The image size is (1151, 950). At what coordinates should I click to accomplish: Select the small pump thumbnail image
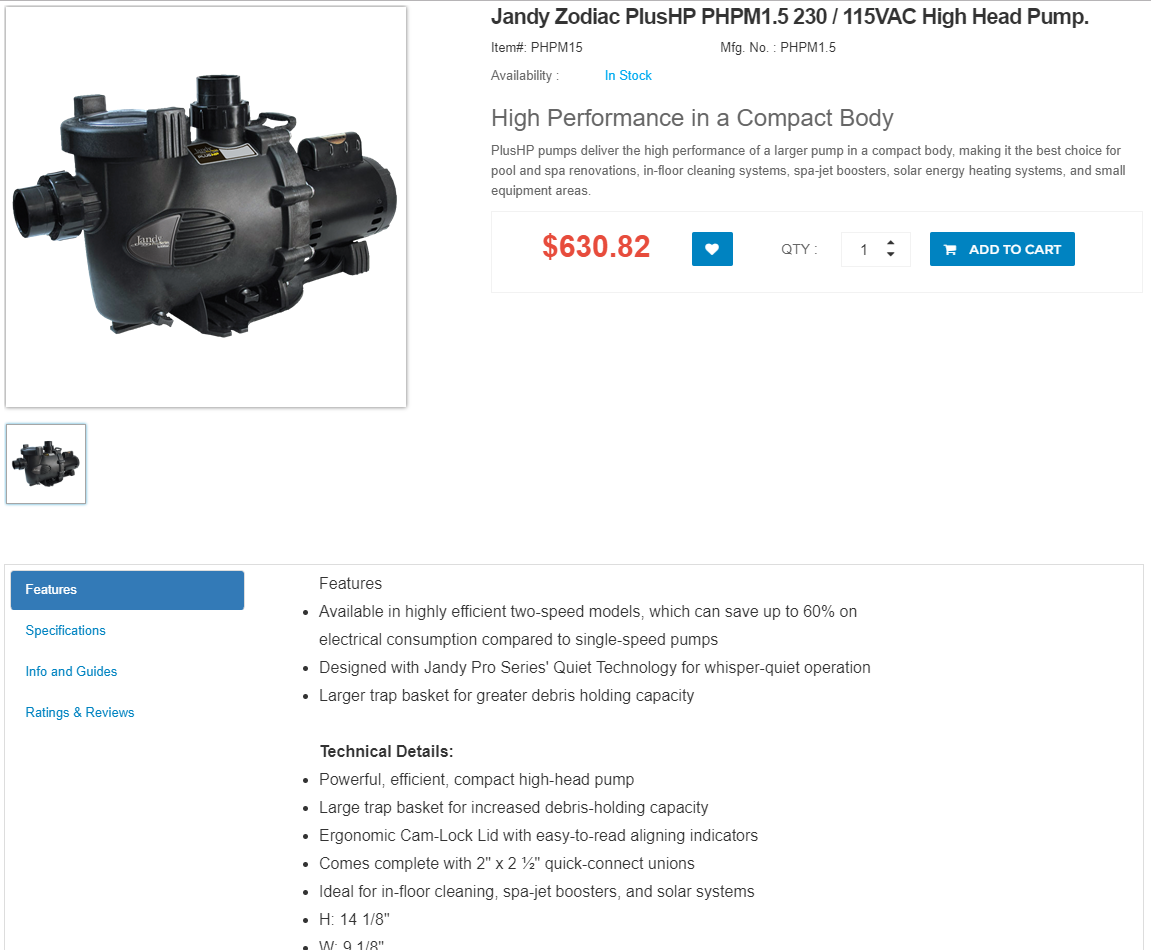pyautogui.click(x=46, y=464)
